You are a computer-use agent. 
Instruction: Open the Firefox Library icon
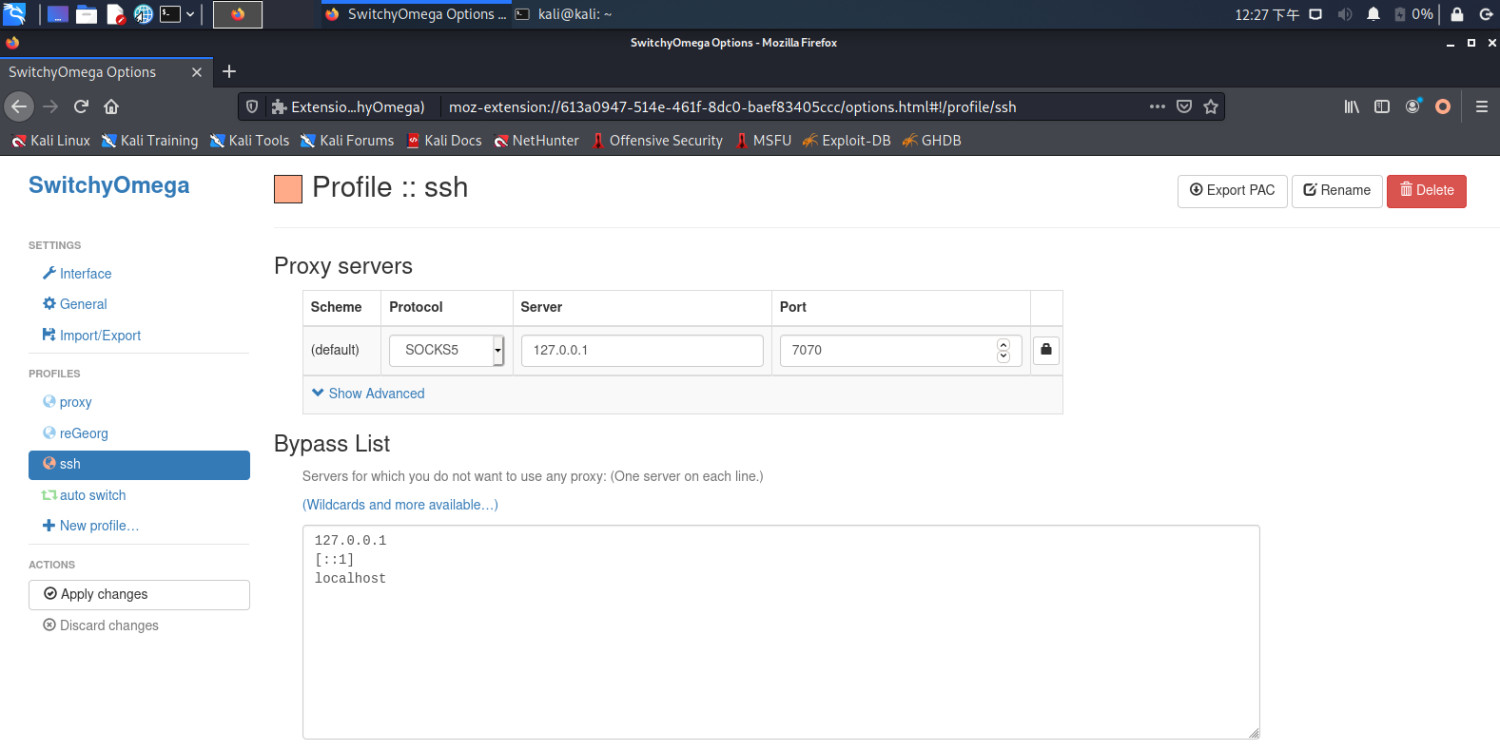click(1352, 106)
